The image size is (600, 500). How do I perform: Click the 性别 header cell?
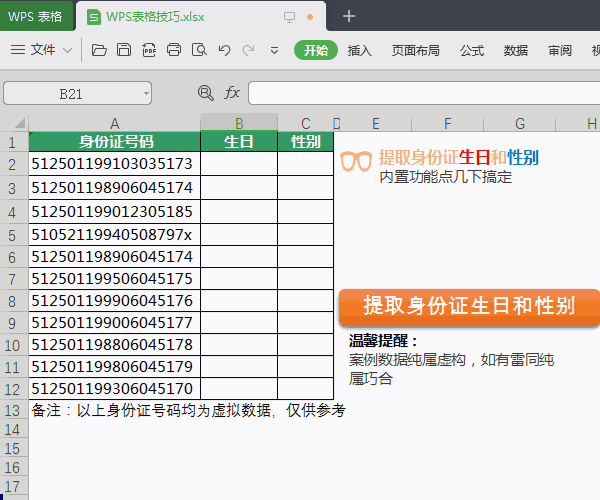click(305, 142)
